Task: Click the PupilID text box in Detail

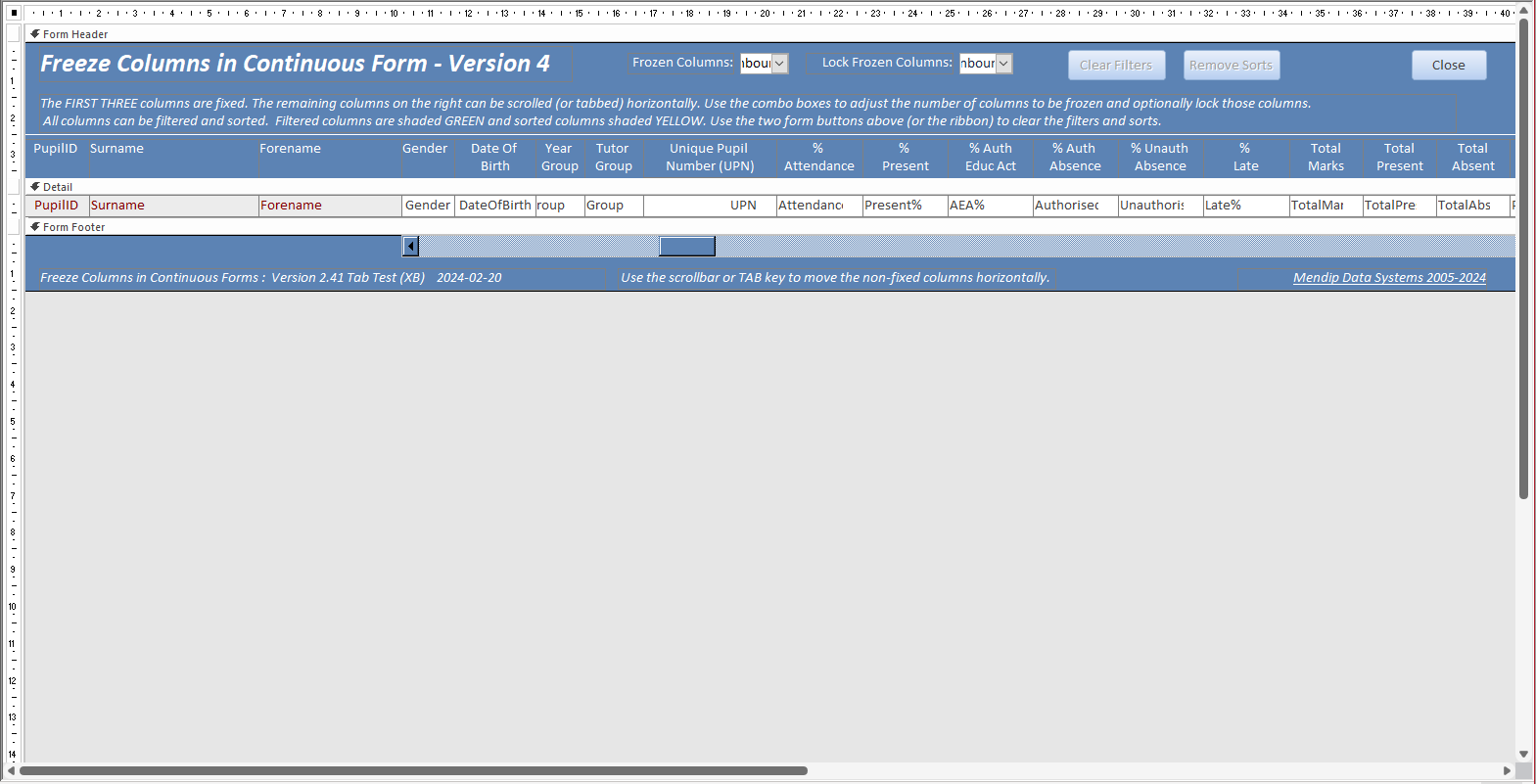Action: 57,206
